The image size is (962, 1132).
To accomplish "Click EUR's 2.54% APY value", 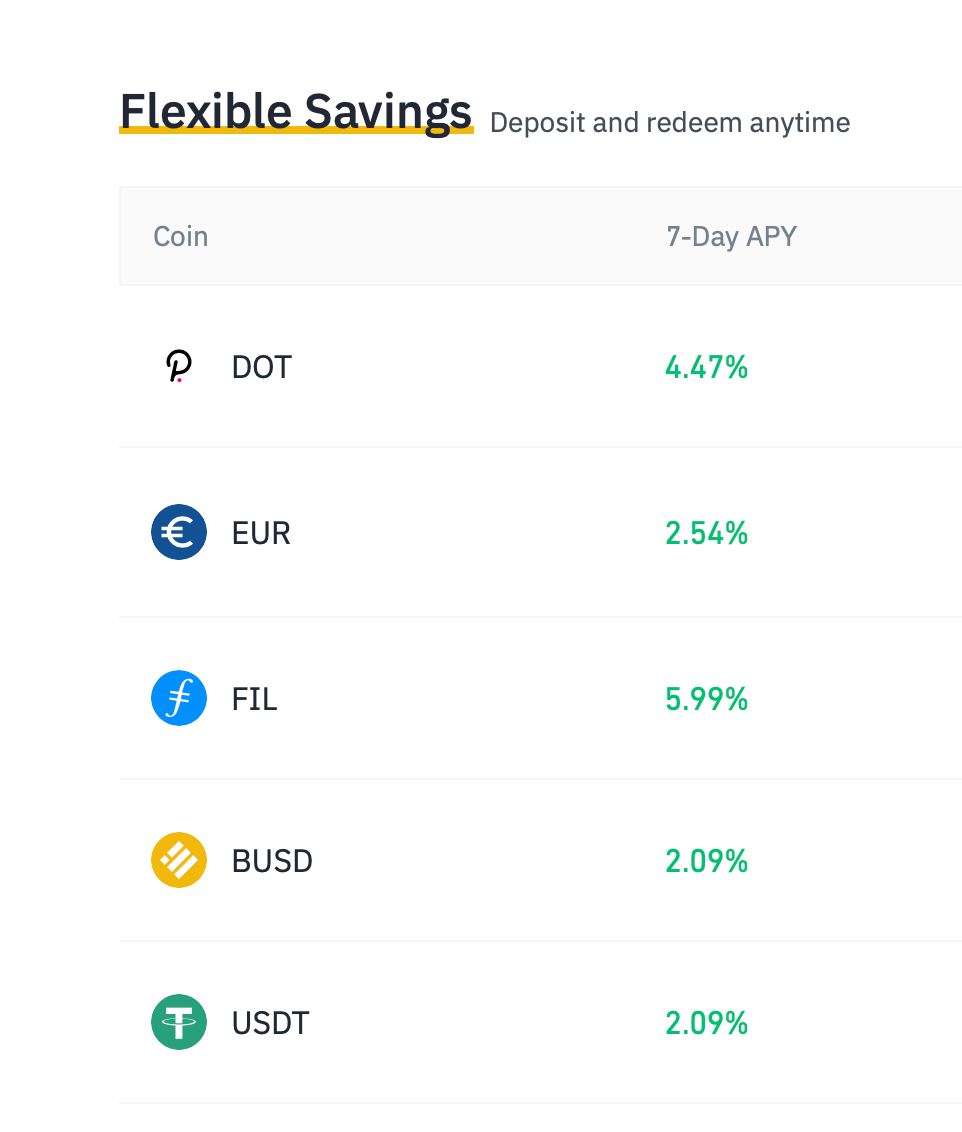I will click(x=706, y=534).
